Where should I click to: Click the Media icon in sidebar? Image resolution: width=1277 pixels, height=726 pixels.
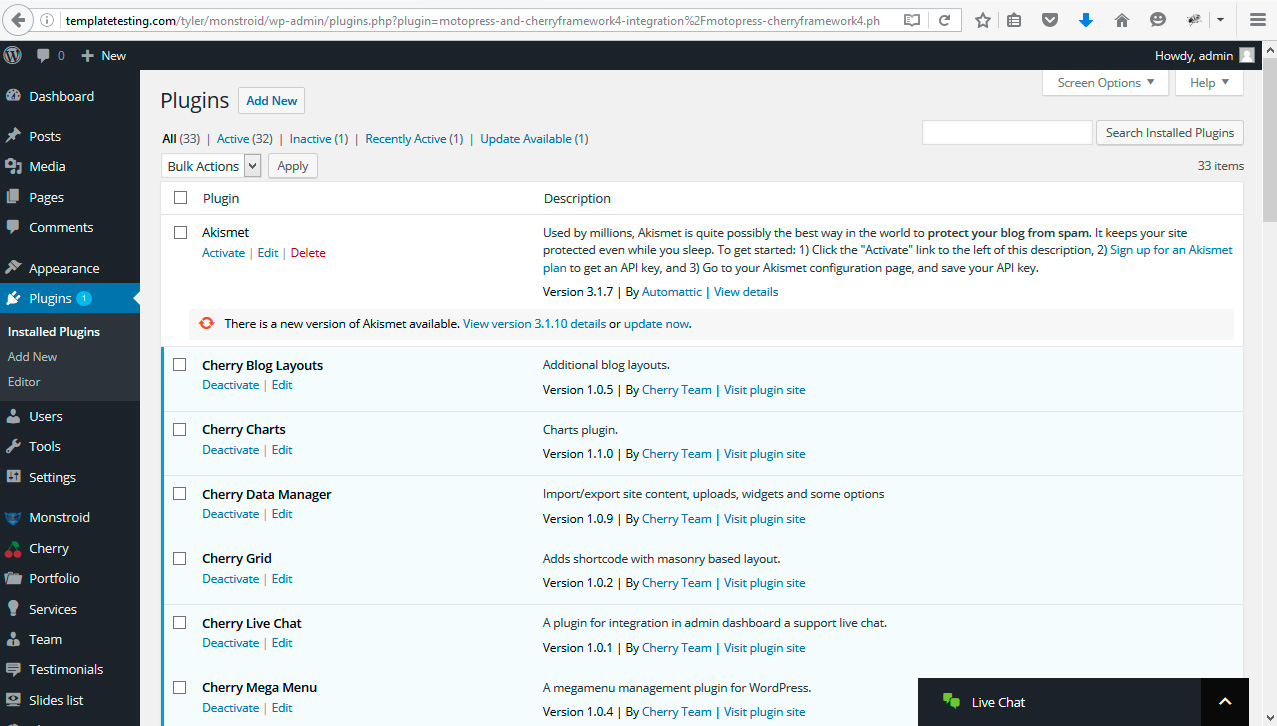(x=13, y=166)
